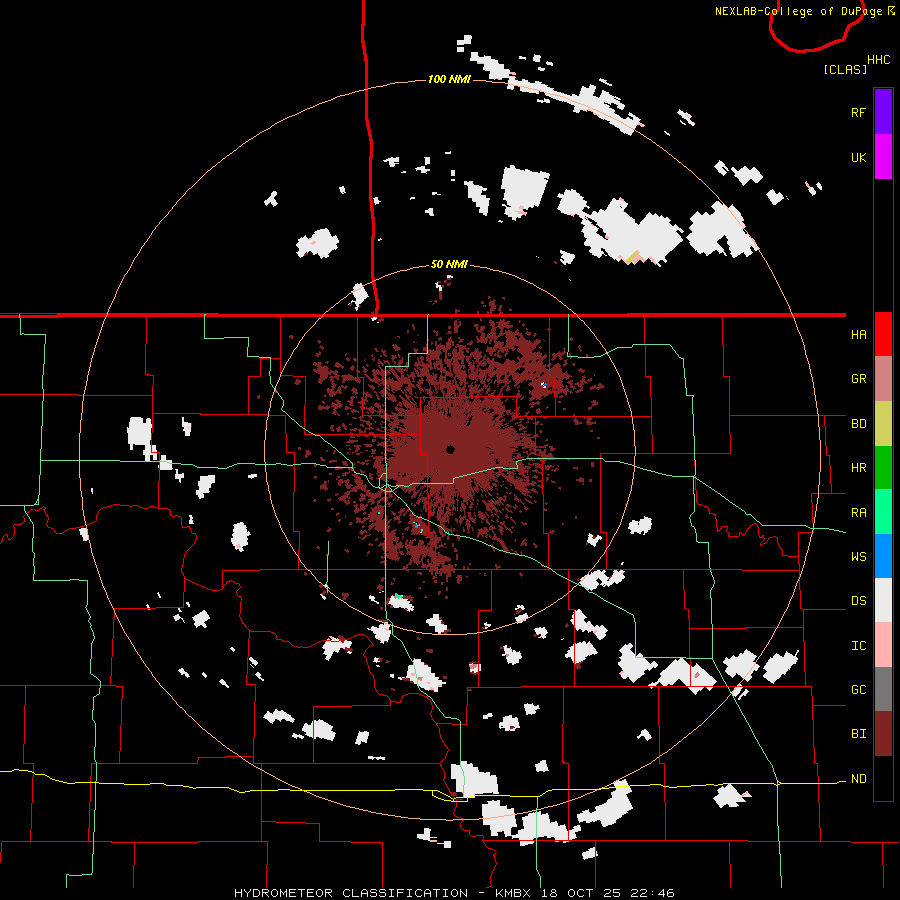Click the UK magenta legend swatch
This screenshot has width=900, height=900.
(x=883, y=157)
